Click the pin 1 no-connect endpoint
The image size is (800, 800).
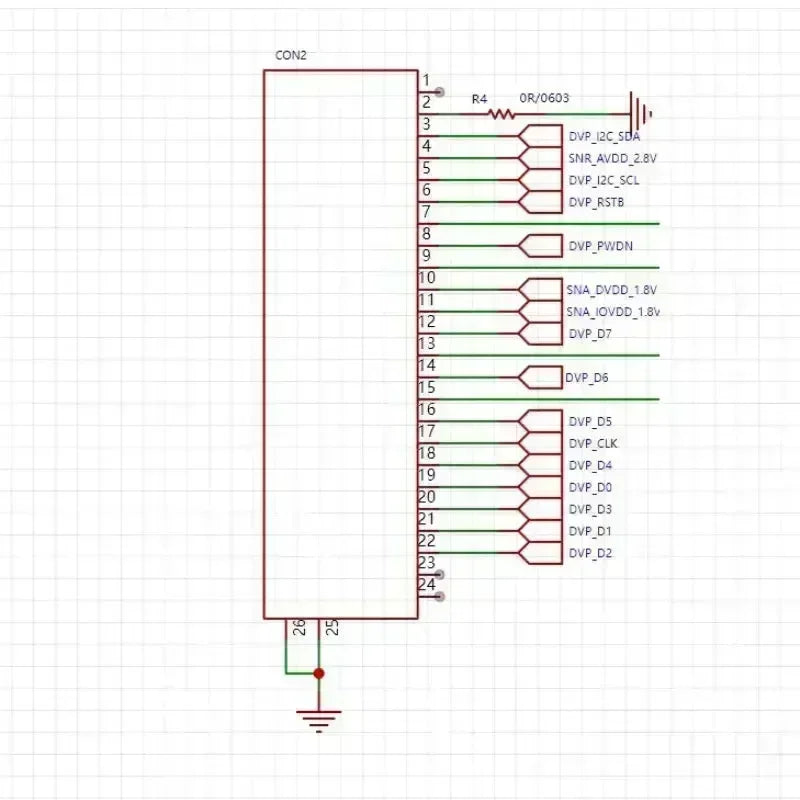439,92
